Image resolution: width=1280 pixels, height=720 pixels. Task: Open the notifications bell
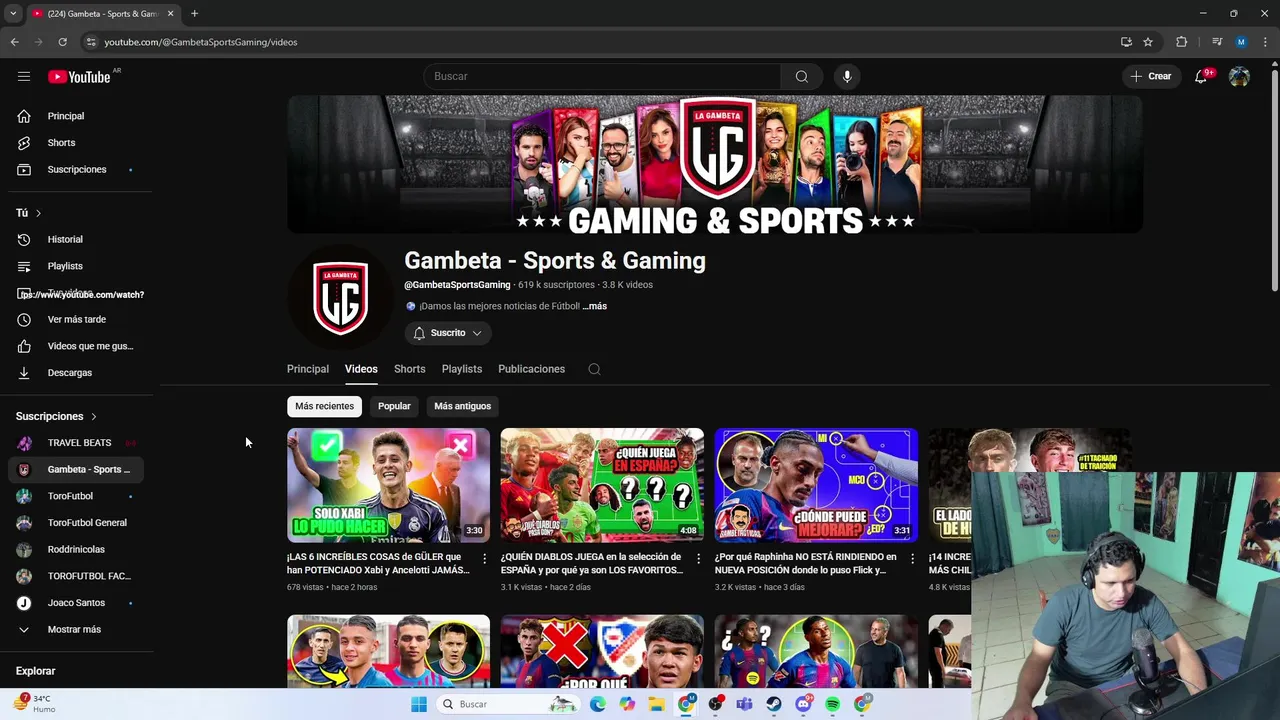tap(1201, 76)
